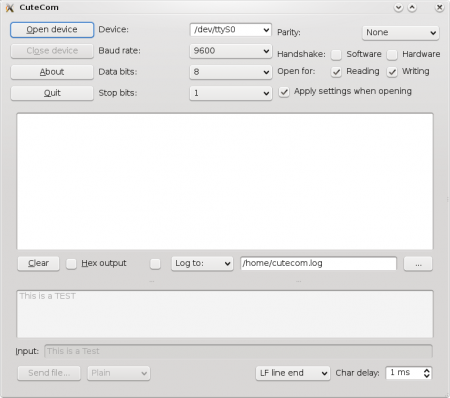The width and height of the screenshot is (450, 398).
Task: Select history entry This is a TEST
Action: pos(48,296)
